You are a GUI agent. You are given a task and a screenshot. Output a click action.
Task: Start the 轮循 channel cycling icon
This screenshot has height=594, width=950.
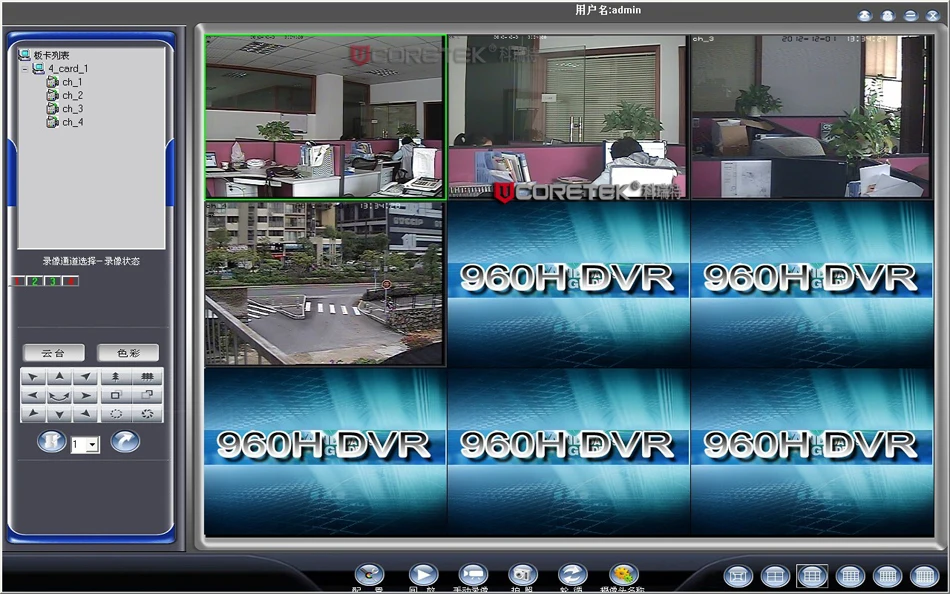(573, 575)
